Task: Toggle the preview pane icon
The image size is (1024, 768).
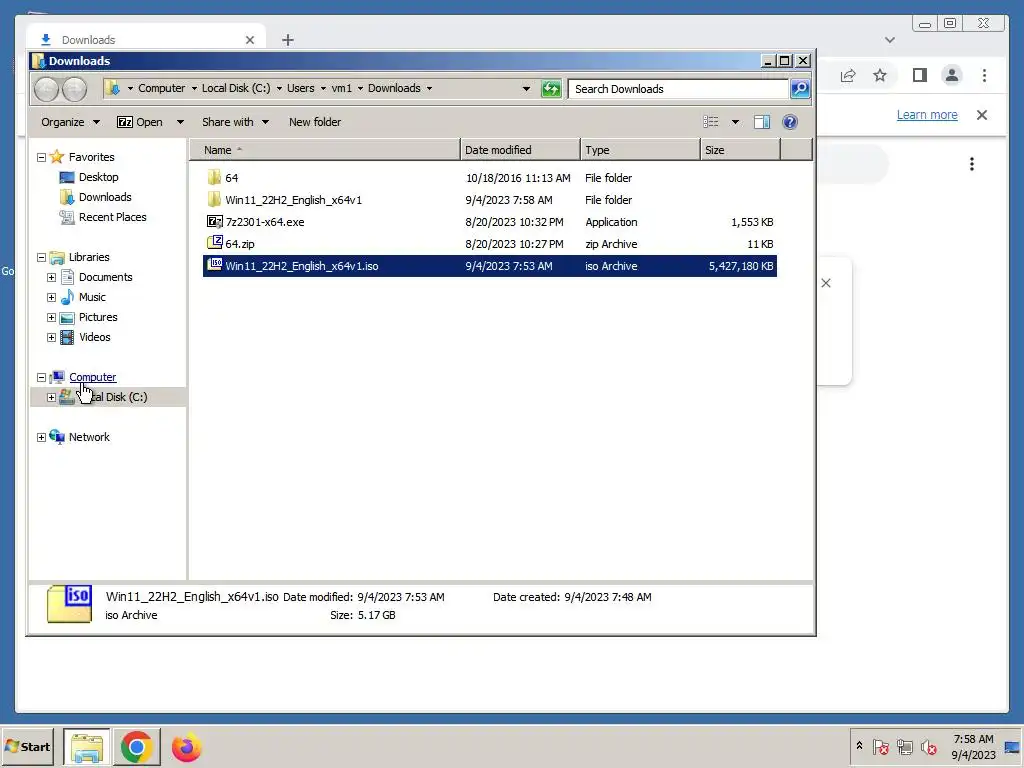Action: 761,122
